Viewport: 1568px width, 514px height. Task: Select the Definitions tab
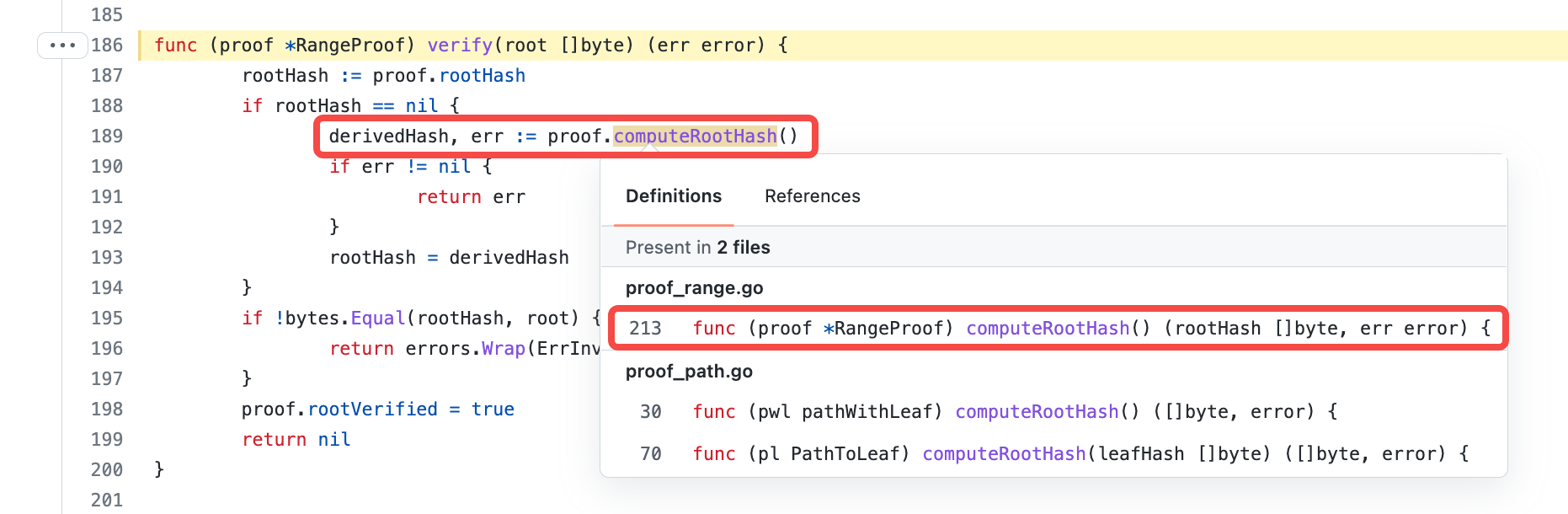pyautogui.click(x=673, y=196)
